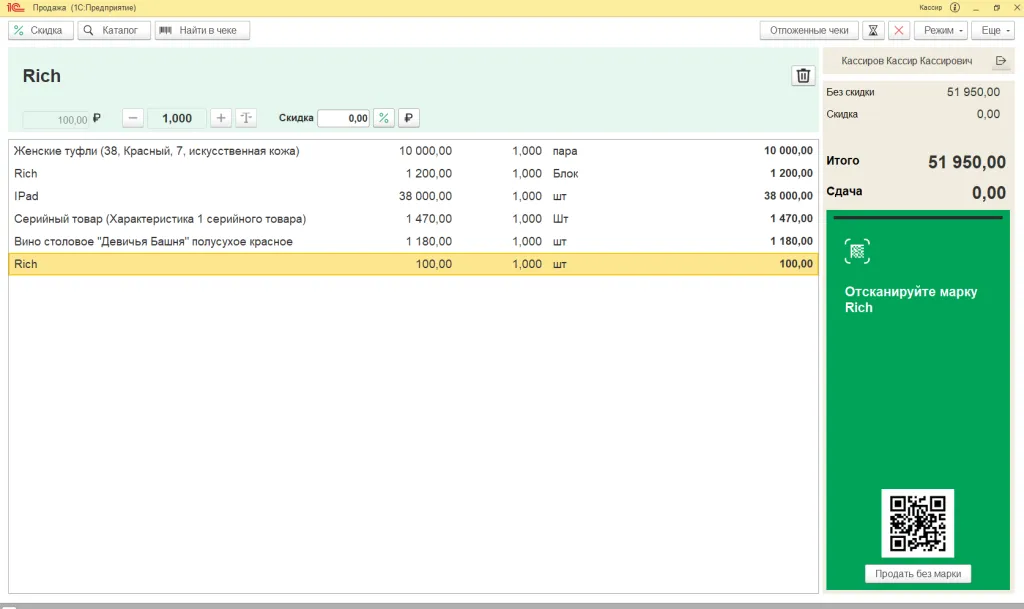Image resolution: width=1024 pixels, height=609 pixels.
Task: Click the hourglass postpone receipt icon
Action: point(874,31)
